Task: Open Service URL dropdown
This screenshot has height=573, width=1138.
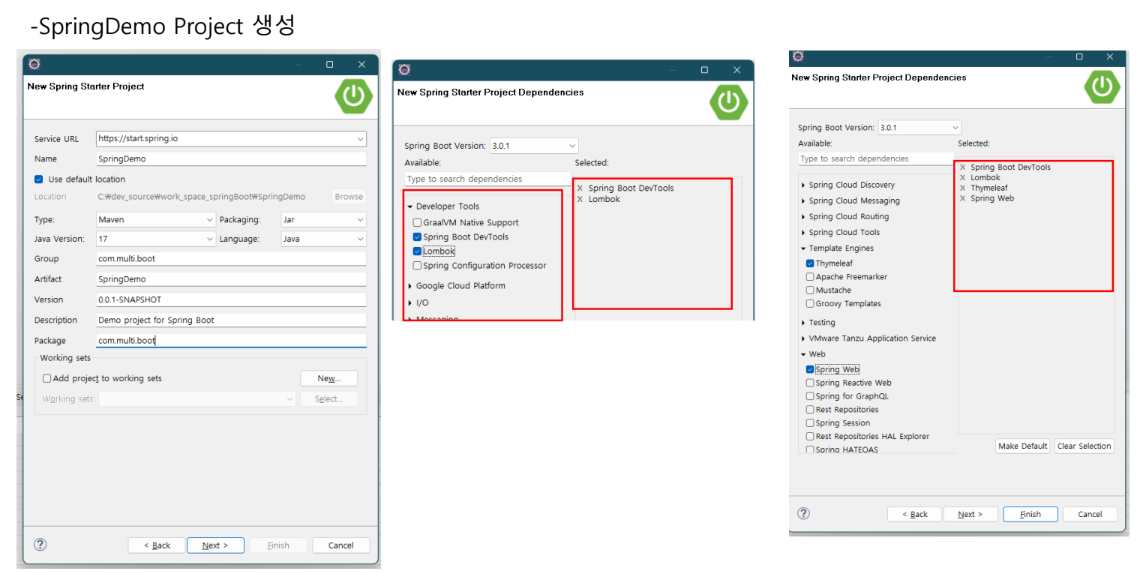Action: pyautogui.click(x=360, y=139)
